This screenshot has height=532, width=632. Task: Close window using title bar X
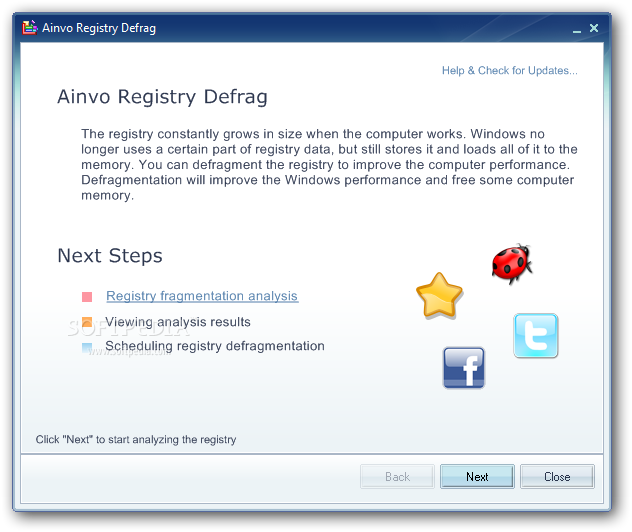click(594, 28)
